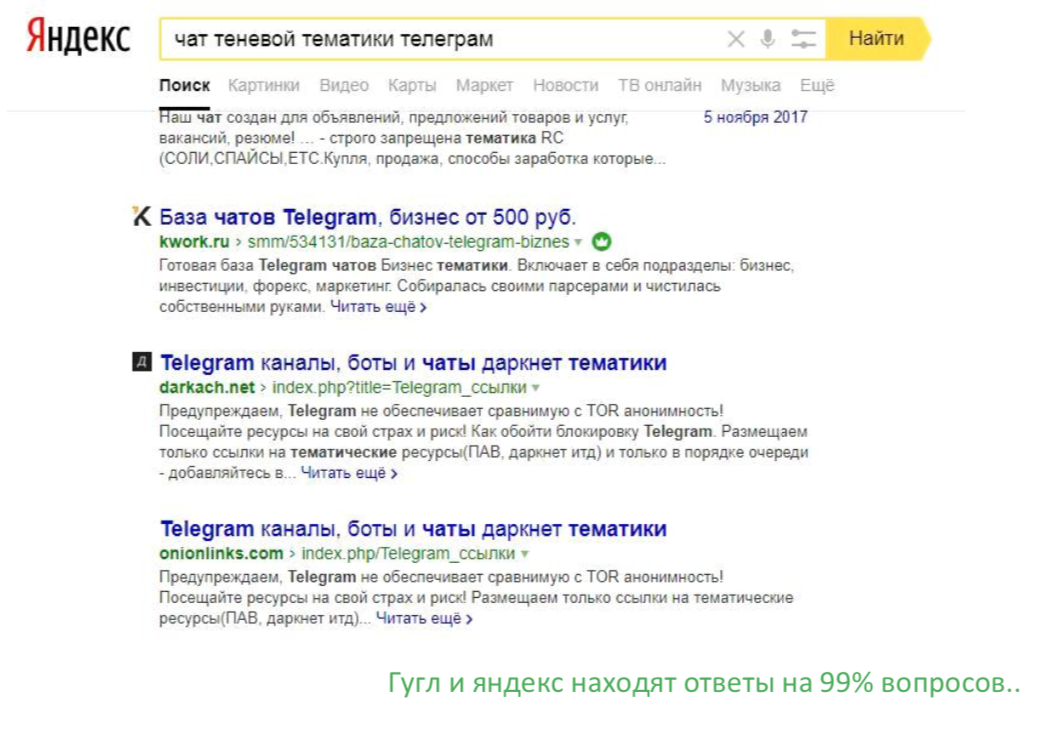Clear the search query with the X icon
The width and height of the screenshot is (1042, 736).
(736, 38)
